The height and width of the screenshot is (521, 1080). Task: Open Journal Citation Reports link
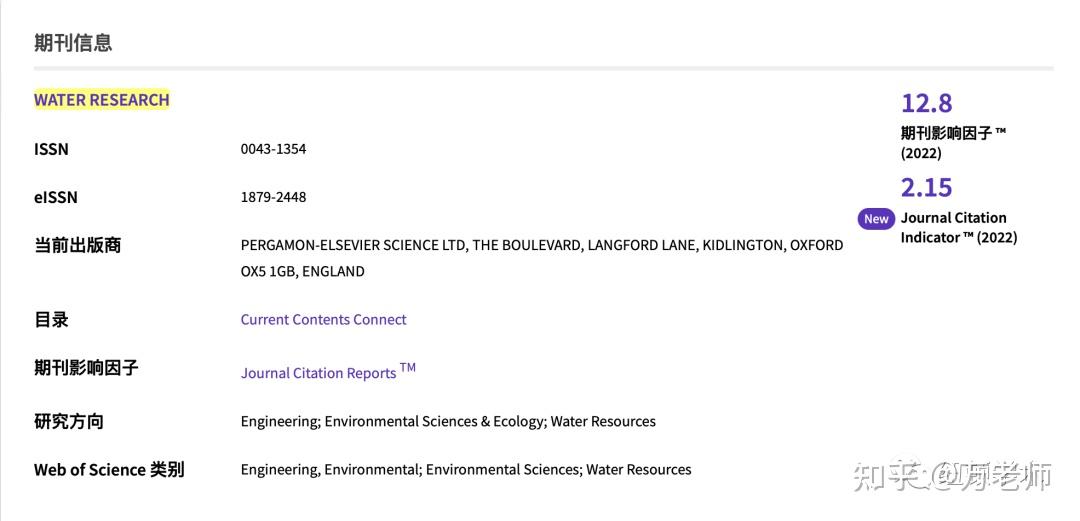click(328, 371)
